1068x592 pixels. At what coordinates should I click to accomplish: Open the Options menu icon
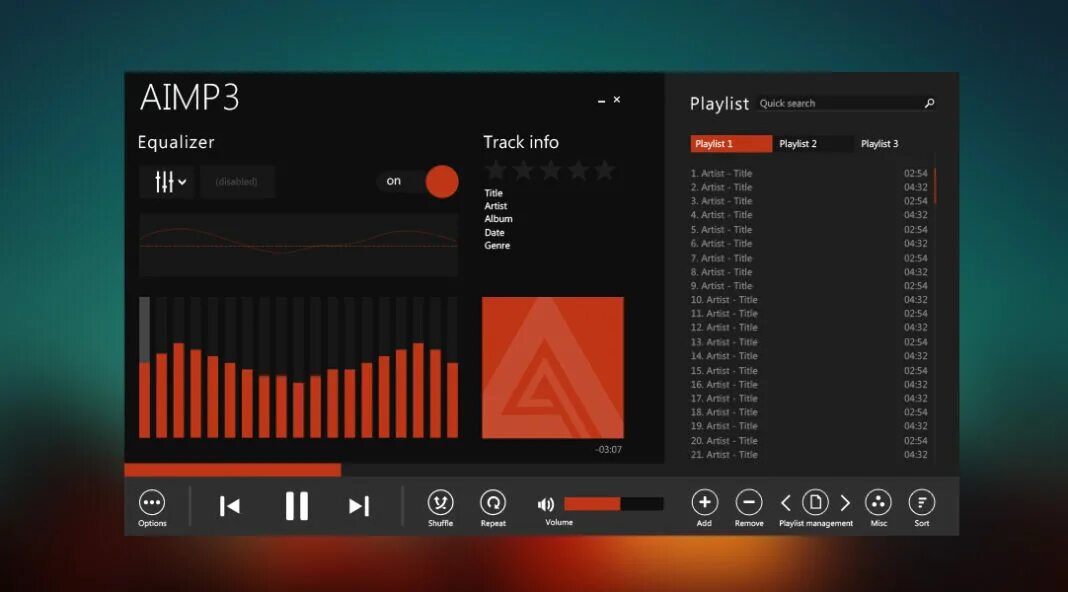coord(151,503)
